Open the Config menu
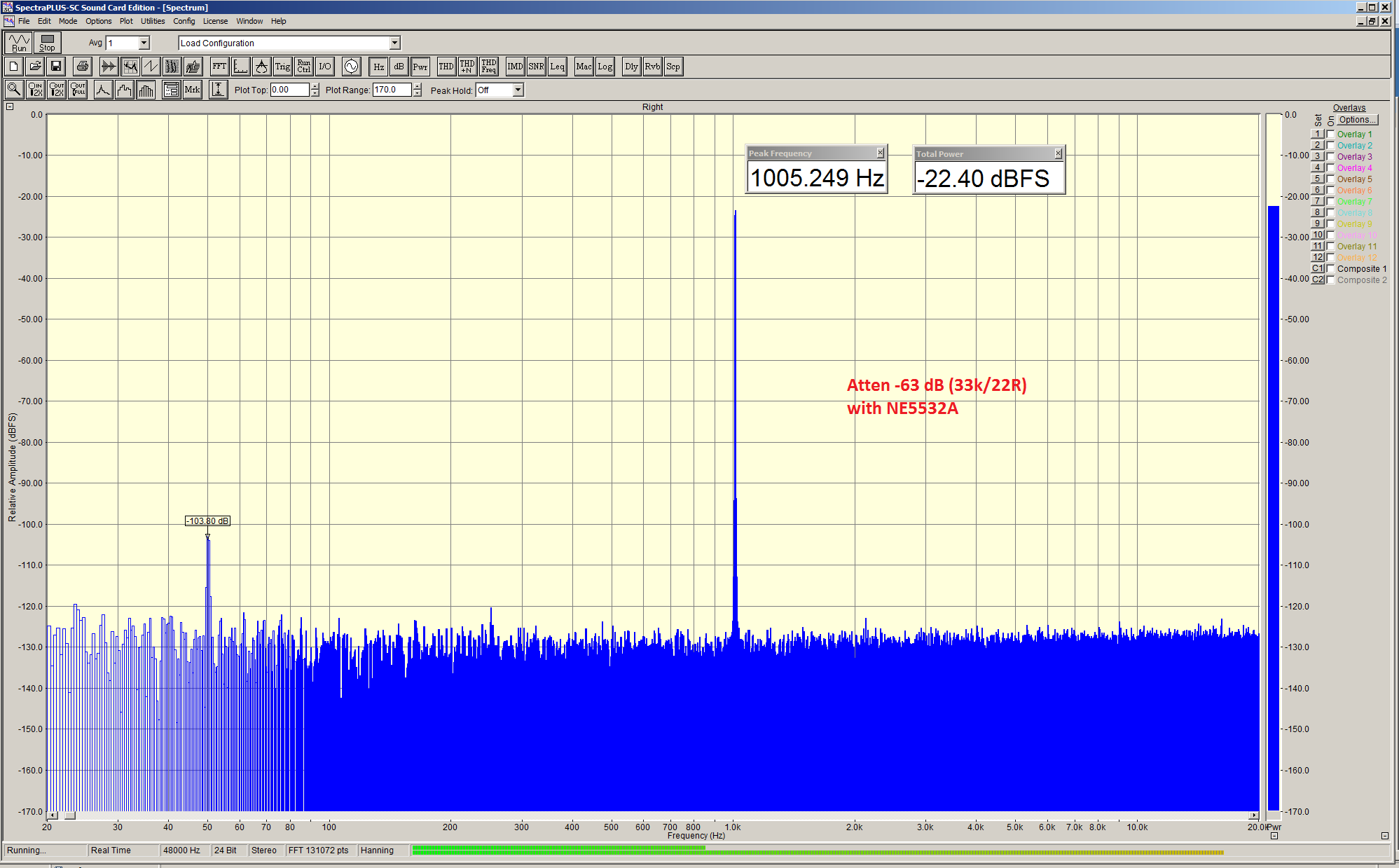This screenshot has width=1399, height=868. tap(184, 21)
